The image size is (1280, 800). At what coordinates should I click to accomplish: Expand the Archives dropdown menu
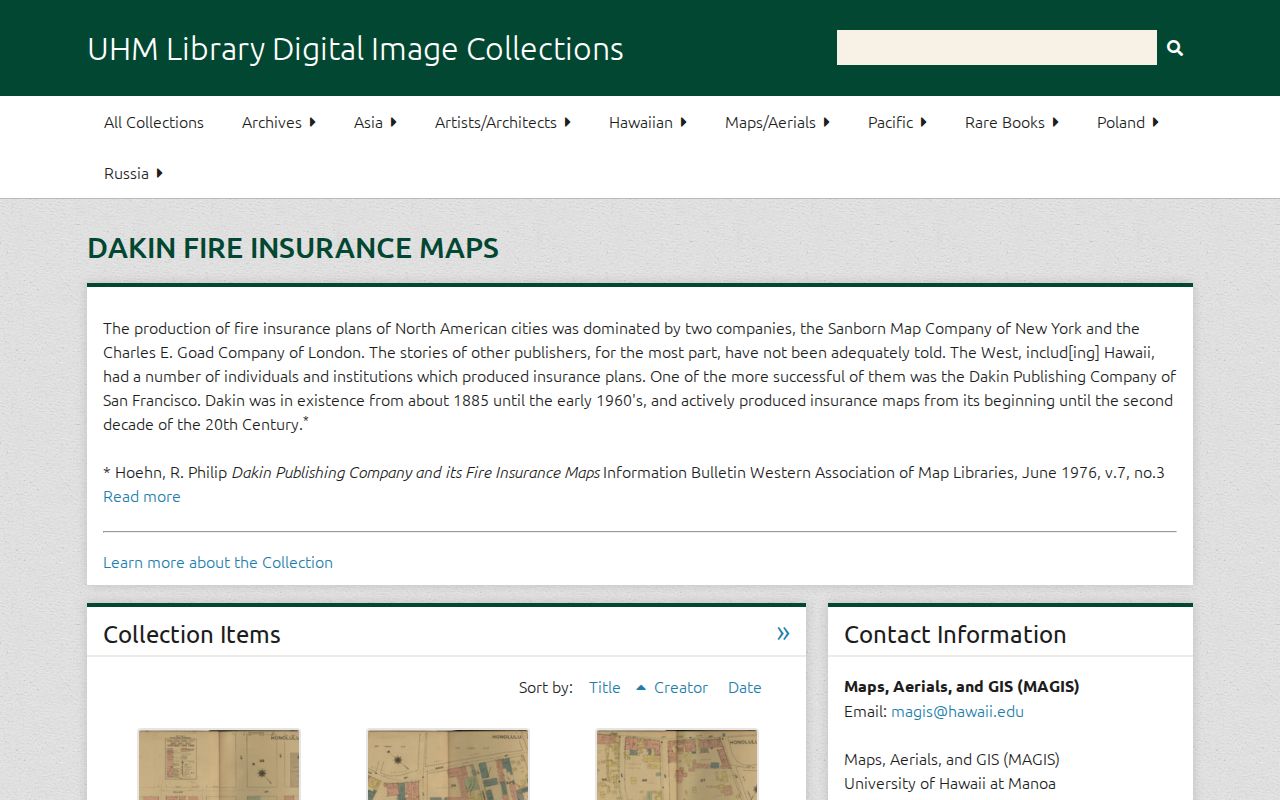click(x=278, y=122)
